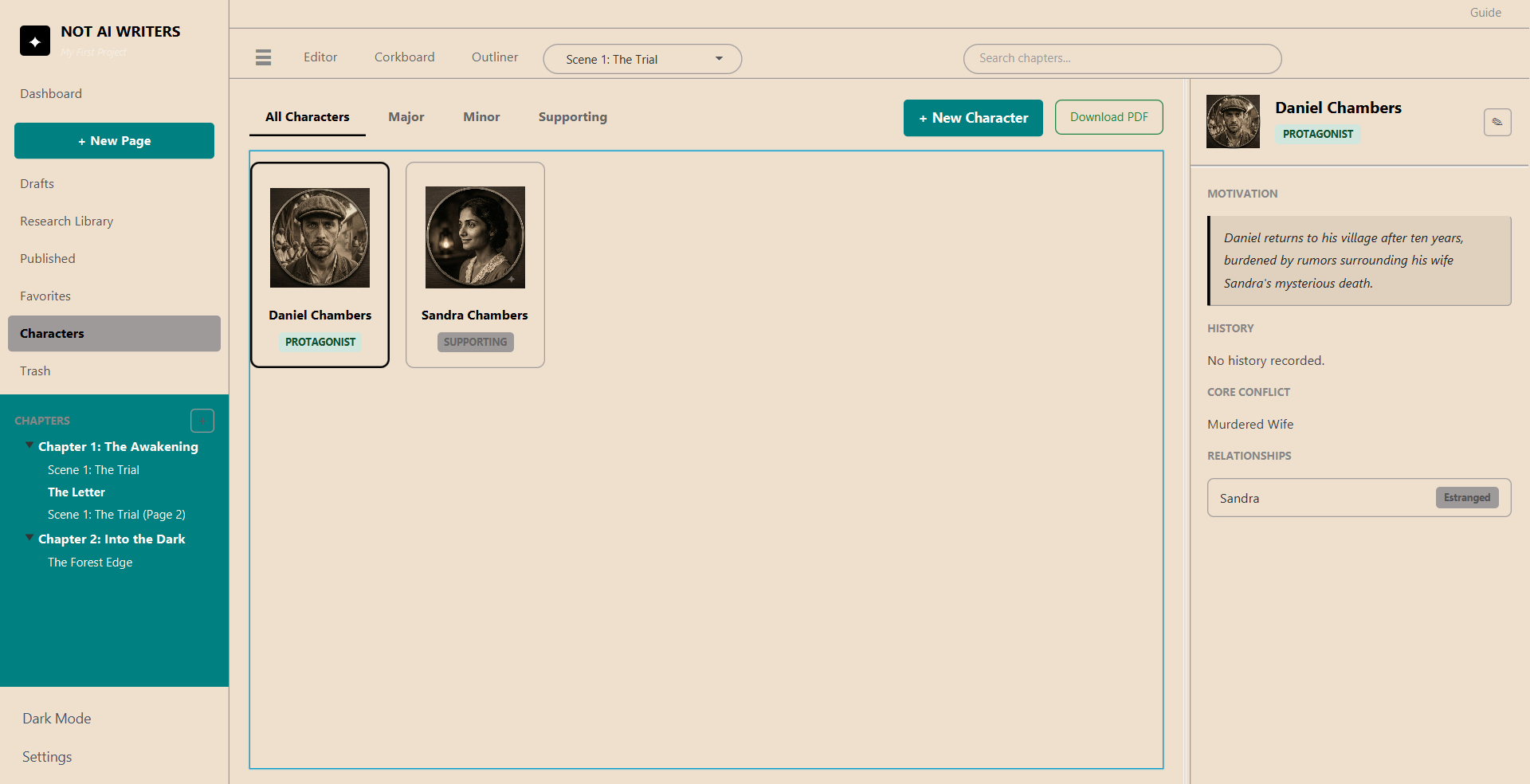Click the PROTAGONIST badge in detail header

coord(1318,134)
